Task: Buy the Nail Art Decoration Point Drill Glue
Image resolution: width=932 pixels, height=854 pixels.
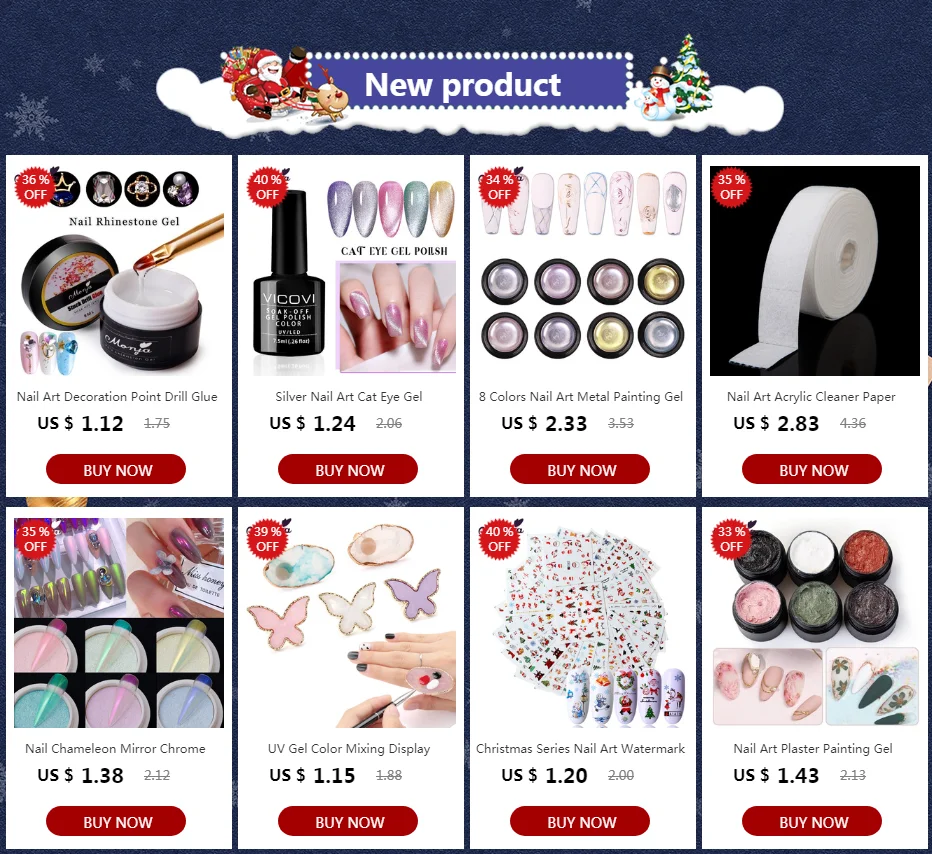Action: pos(116,469)
